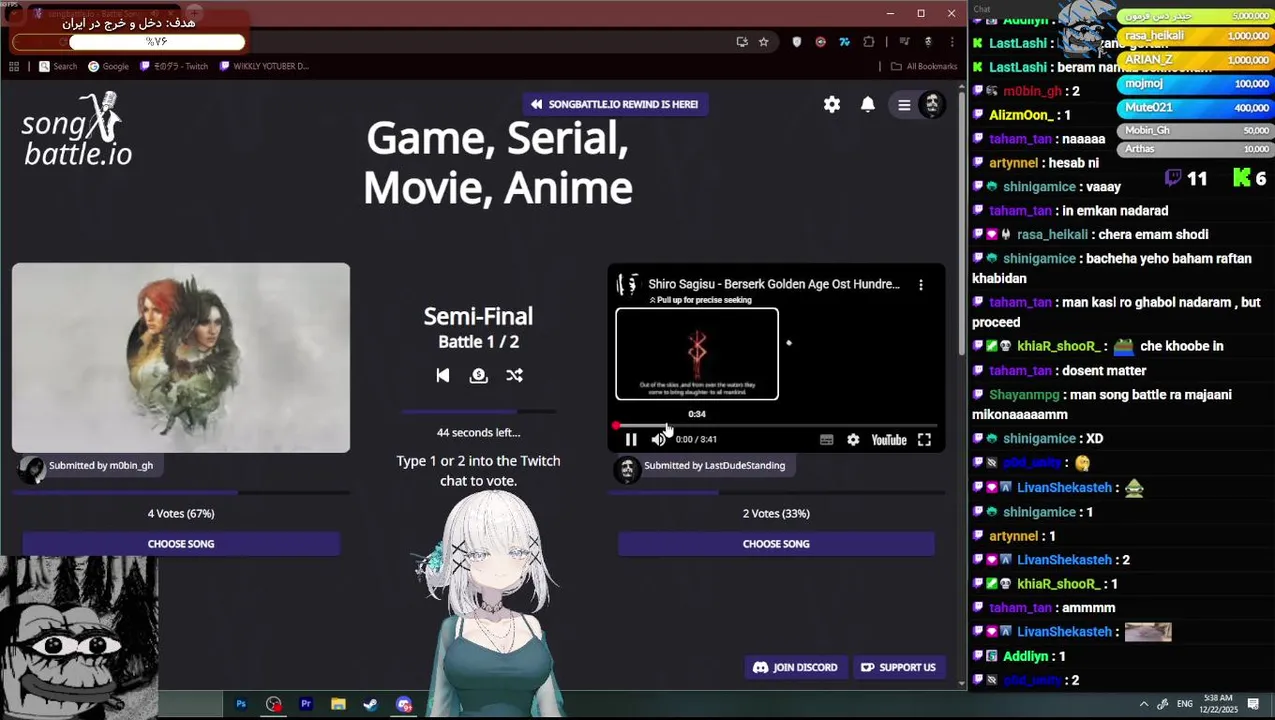Click the battle countdown progress bar
1275x720 pixels.
coord(479,411)
